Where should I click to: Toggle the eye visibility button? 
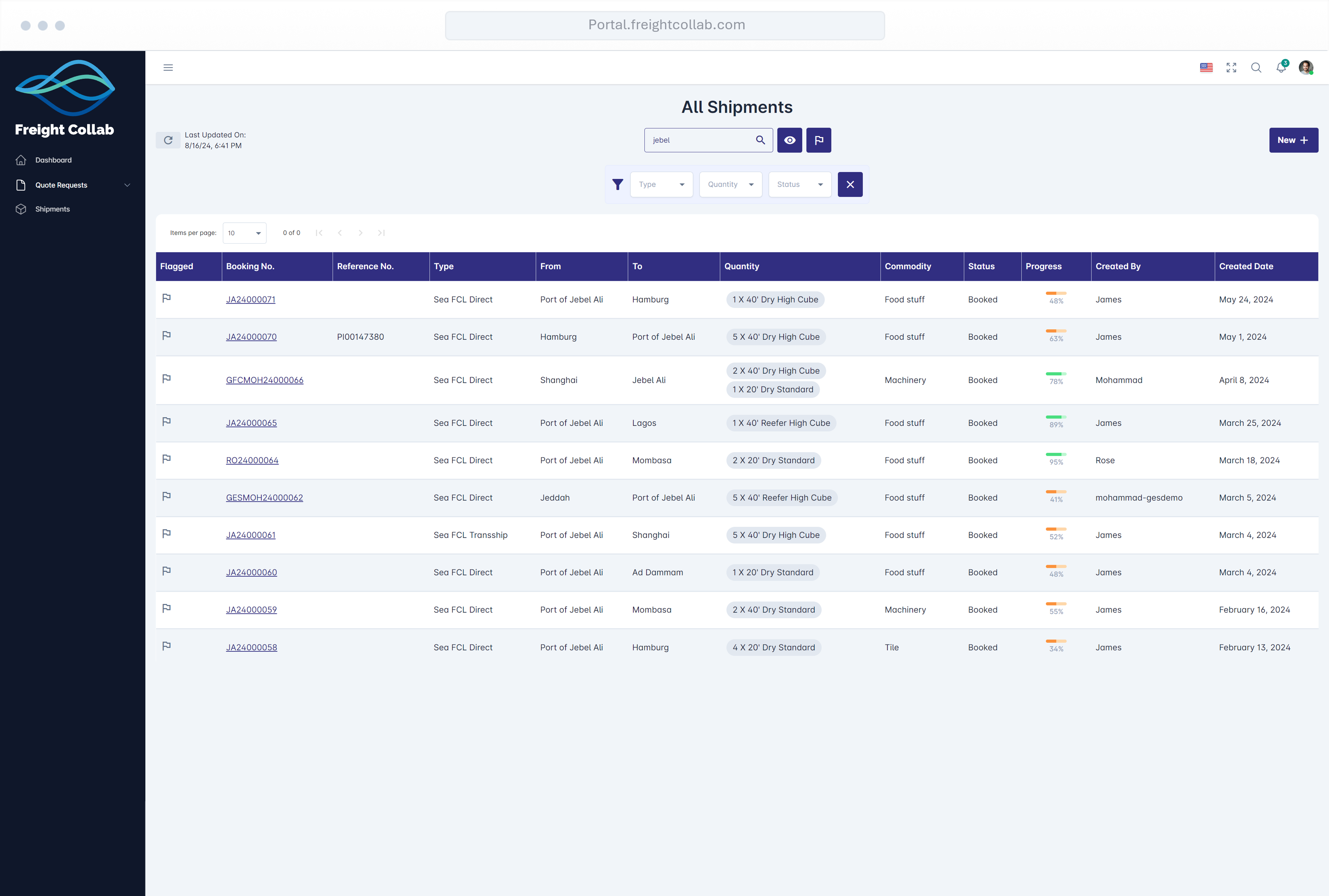pos(789,140)
